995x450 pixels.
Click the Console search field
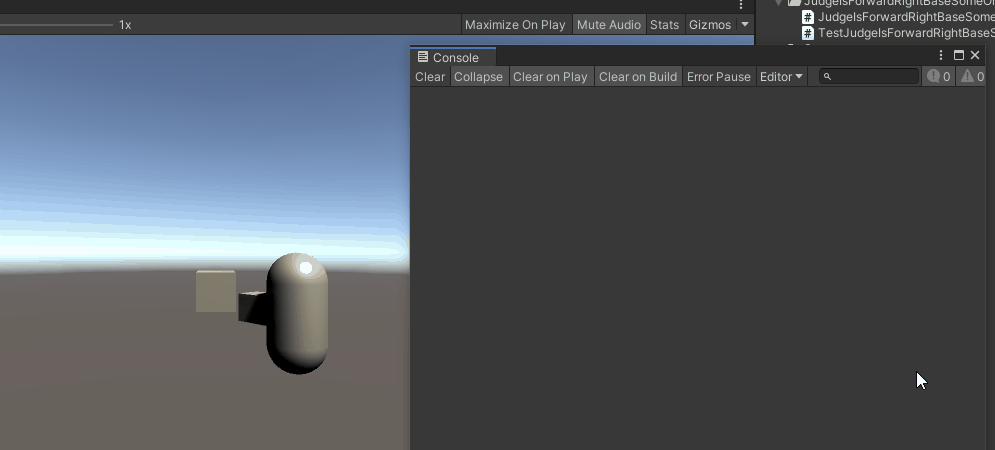(869, 77)
